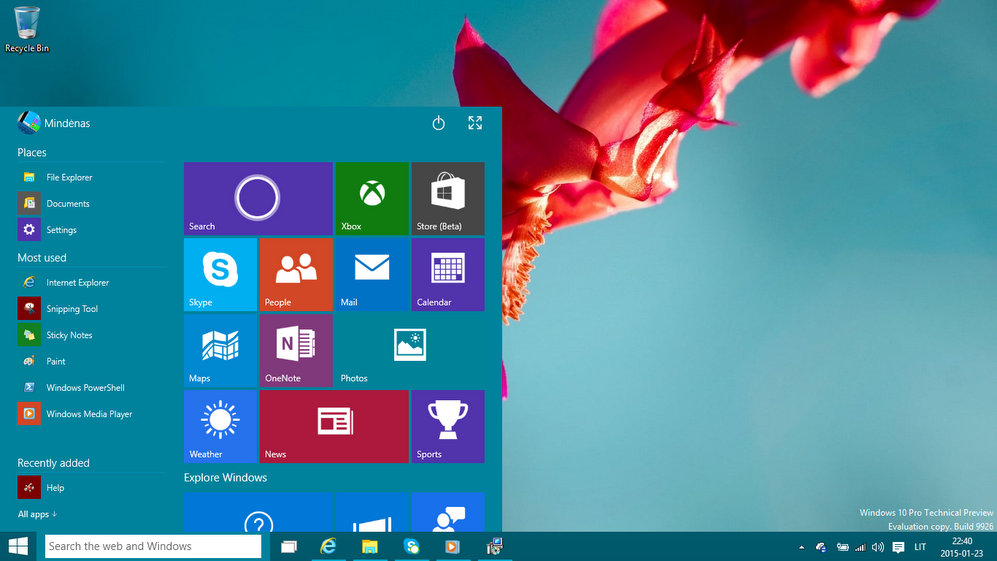Open File Explorer from Places
Screen dimensions: 997x561
[x=69, y=177]
